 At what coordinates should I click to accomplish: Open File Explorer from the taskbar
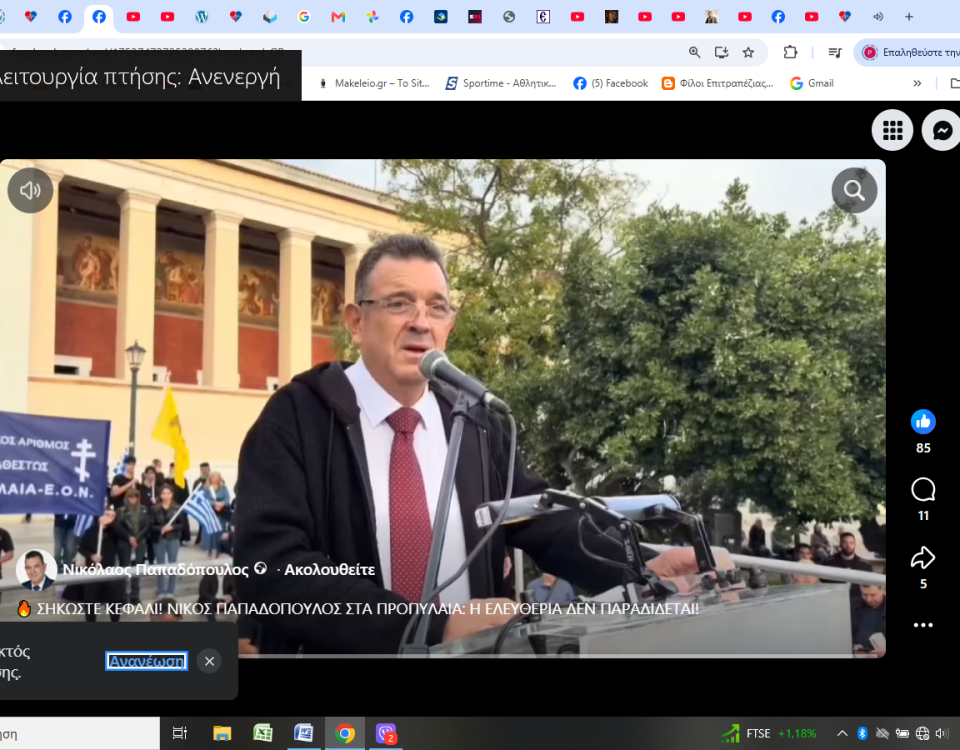(222, 733)
